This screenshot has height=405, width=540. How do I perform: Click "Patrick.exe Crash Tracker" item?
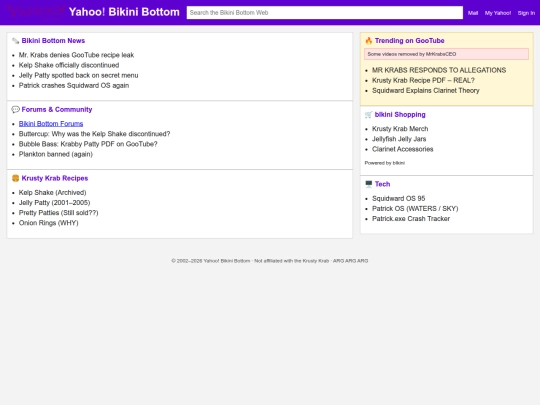(411, 219)
